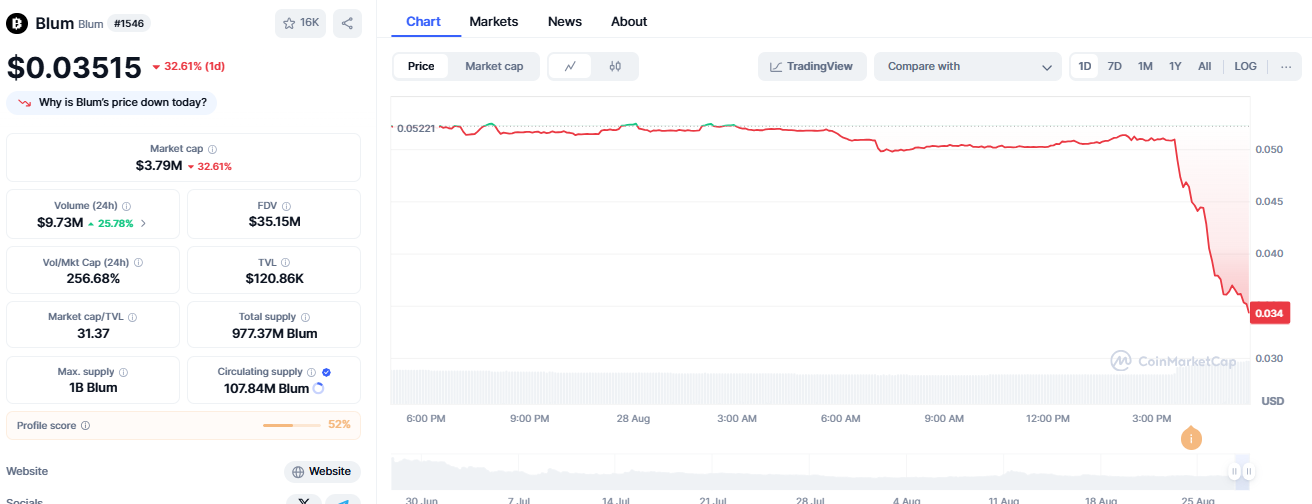Click the range slider right handle
Screen dimensions: 1312x504
point(1248,471)
